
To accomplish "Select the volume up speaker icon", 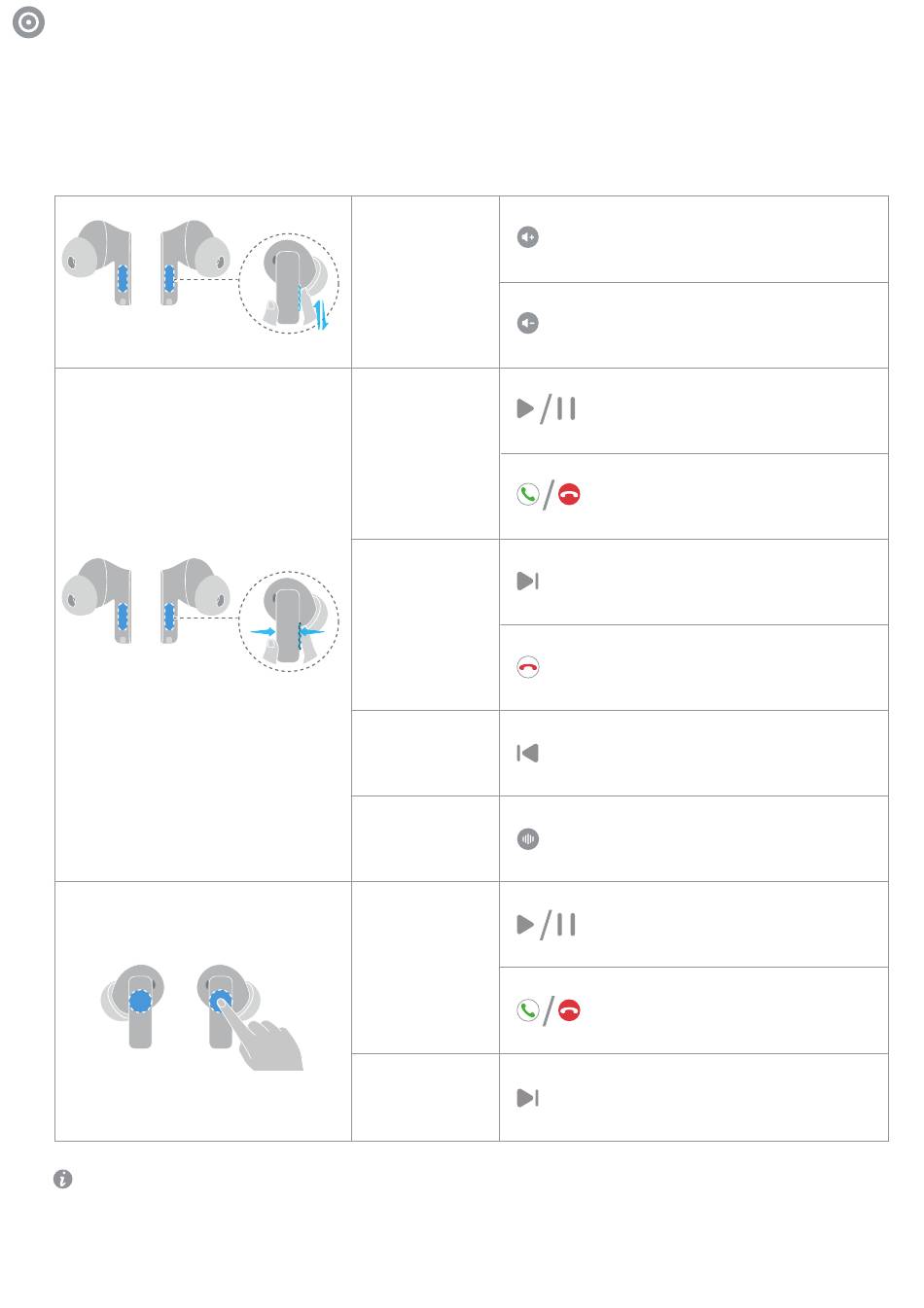I will click(x=528, y=237).
